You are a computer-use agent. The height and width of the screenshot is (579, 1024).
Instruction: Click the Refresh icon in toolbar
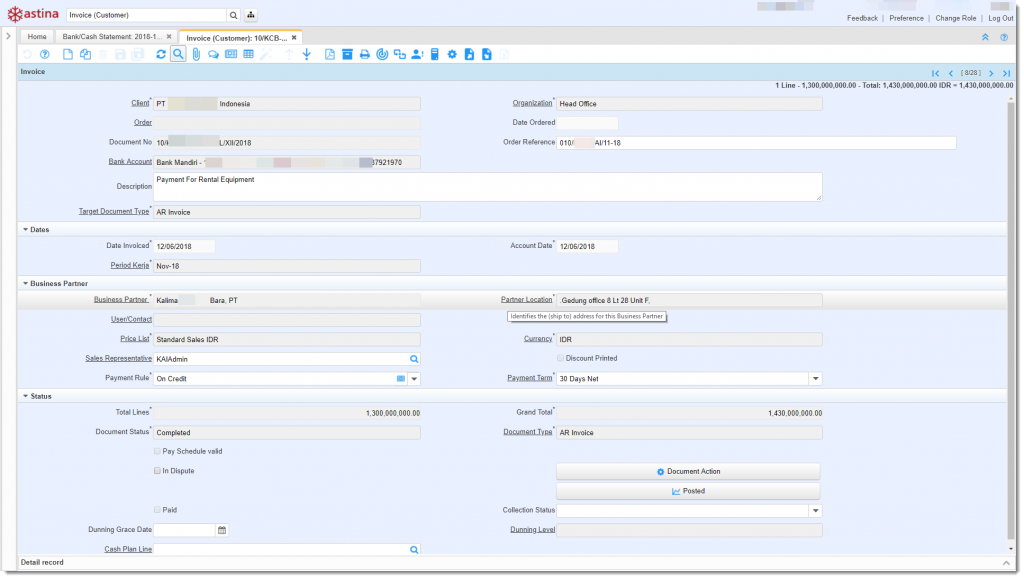161,54
